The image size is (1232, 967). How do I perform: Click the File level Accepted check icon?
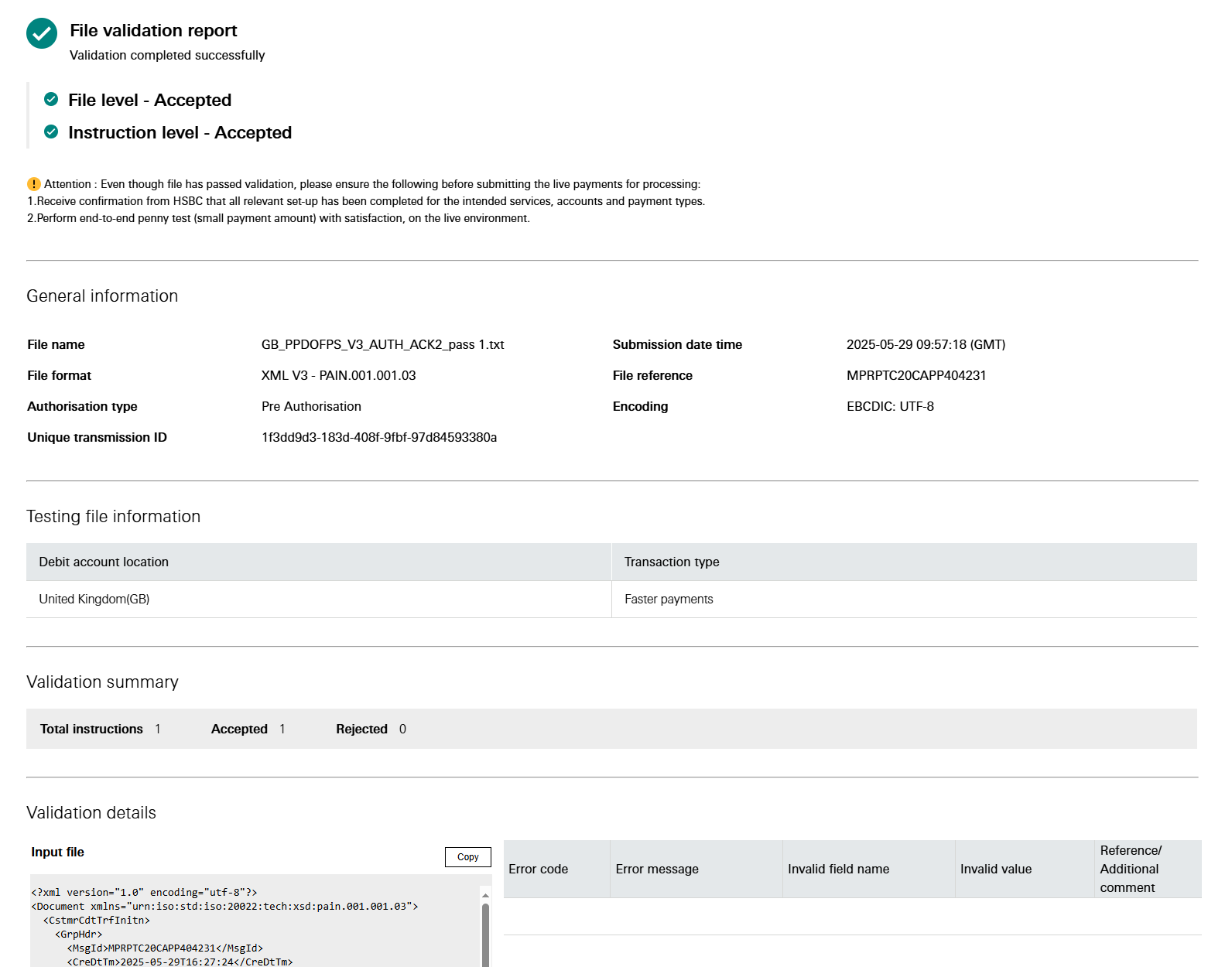(x=51, y=99)
